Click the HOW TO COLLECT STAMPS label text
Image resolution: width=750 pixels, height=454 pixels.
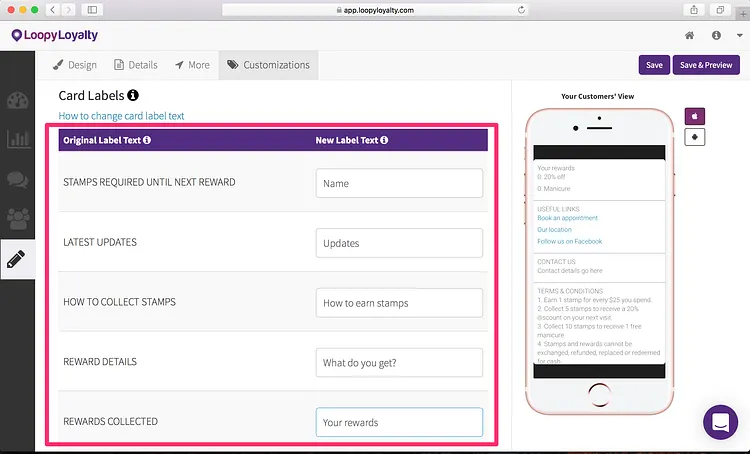120,302
